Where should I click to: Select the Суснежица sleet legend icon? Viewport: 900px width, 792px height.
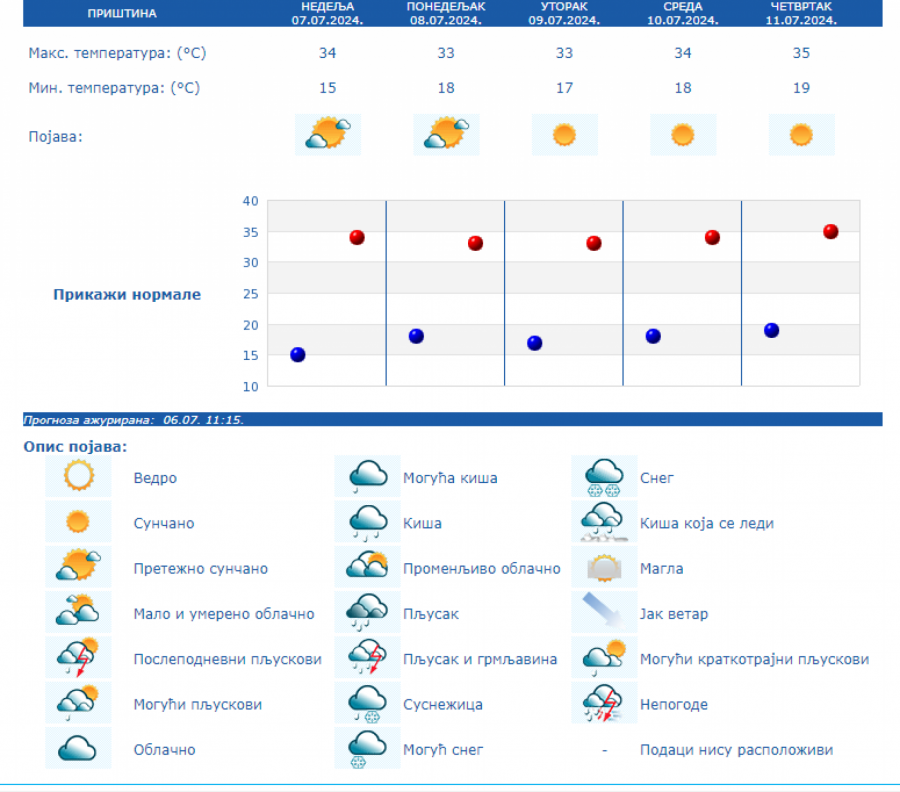[367, 704]
